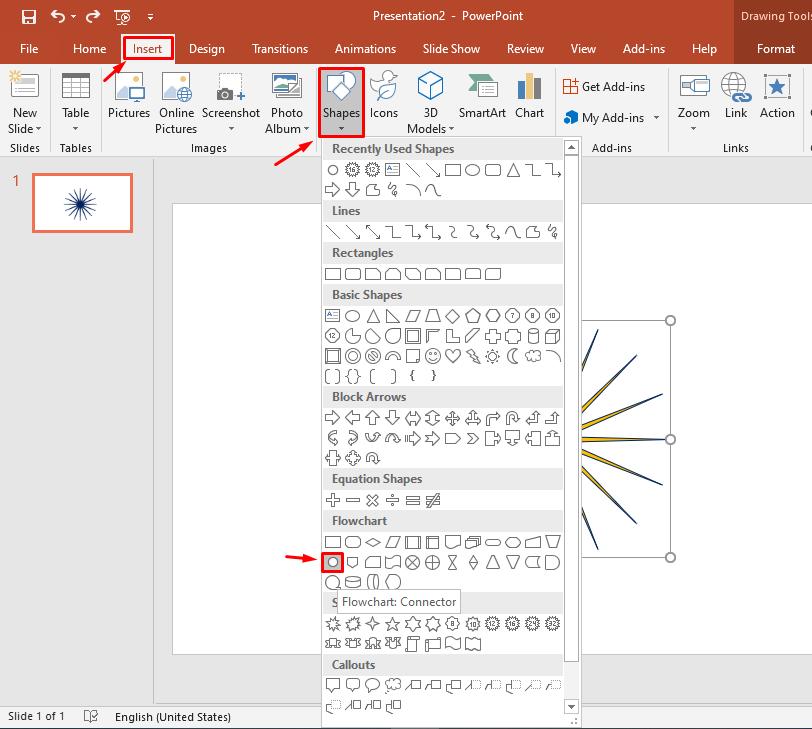Select the slide 1 thumbnail
812x729 pixels.
[82, 201]
